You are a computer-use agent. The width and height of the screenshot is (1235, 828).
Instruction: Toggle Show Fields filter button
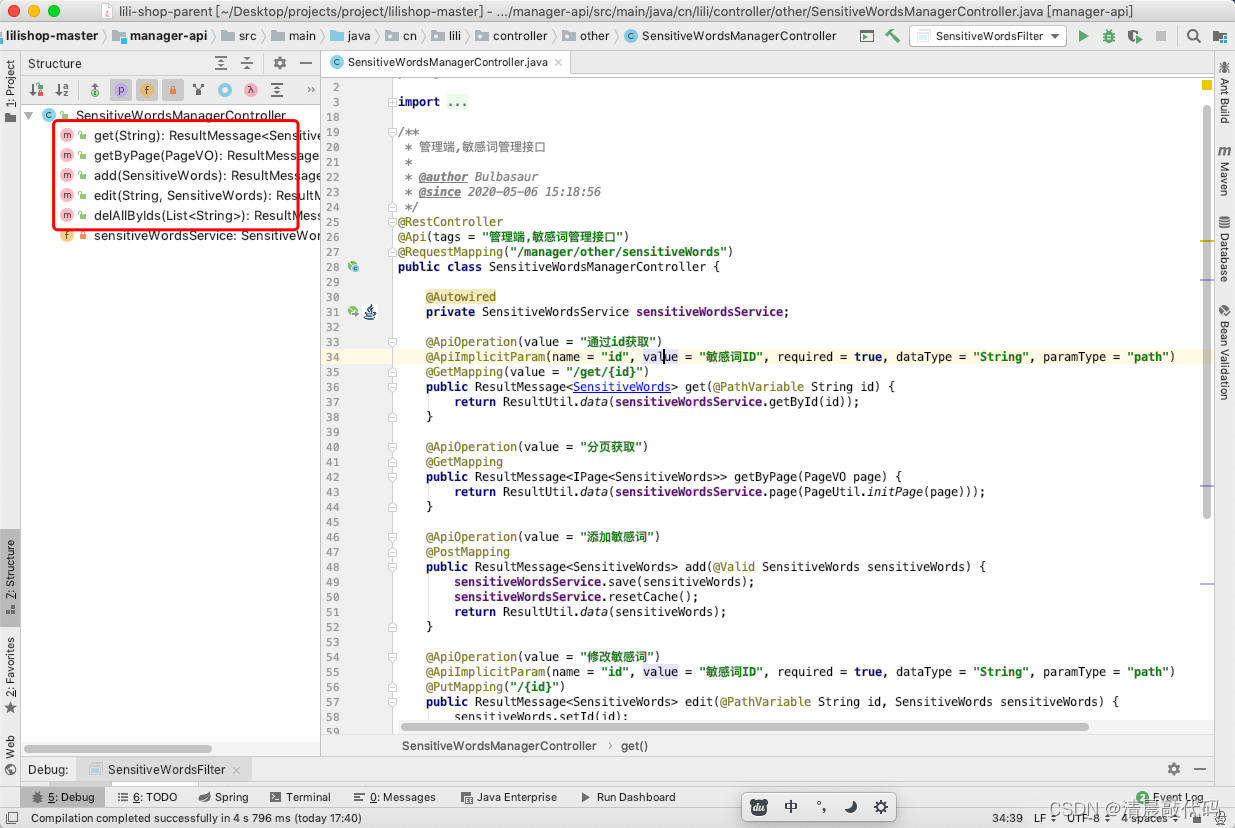(147, 90)
